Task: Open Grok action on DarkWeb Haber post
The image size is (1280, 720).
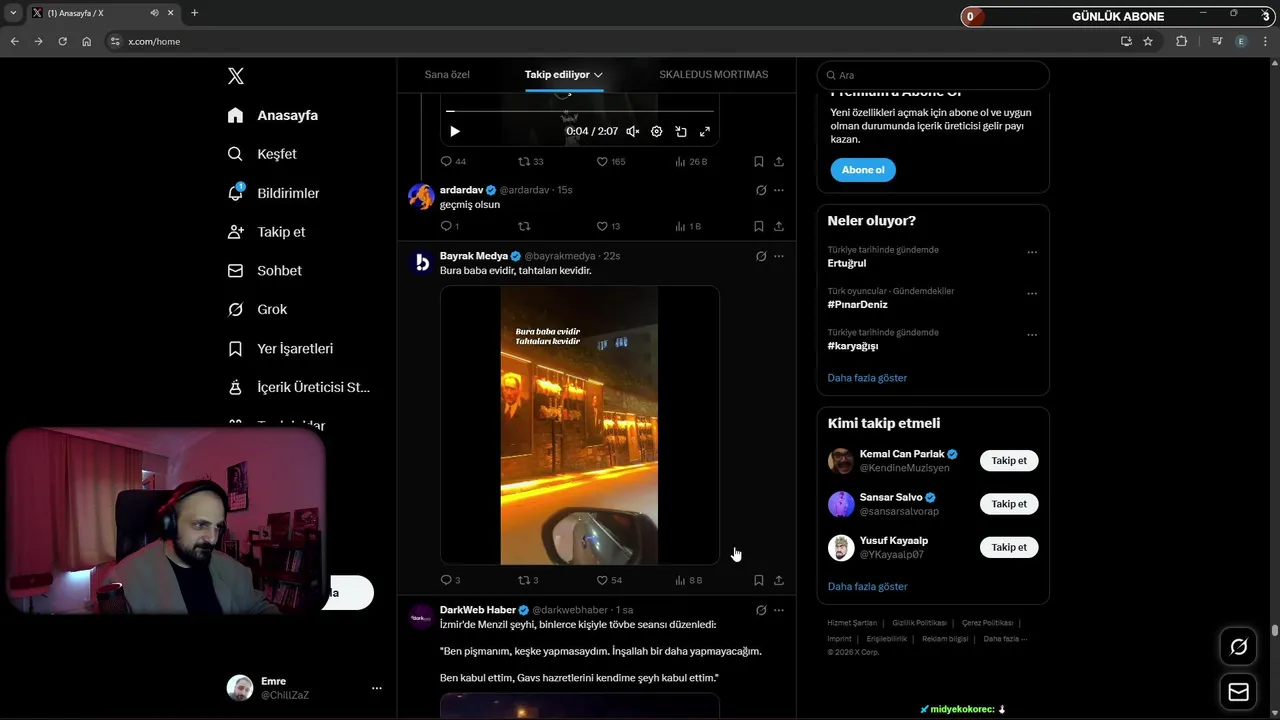Action: point(761,610)
